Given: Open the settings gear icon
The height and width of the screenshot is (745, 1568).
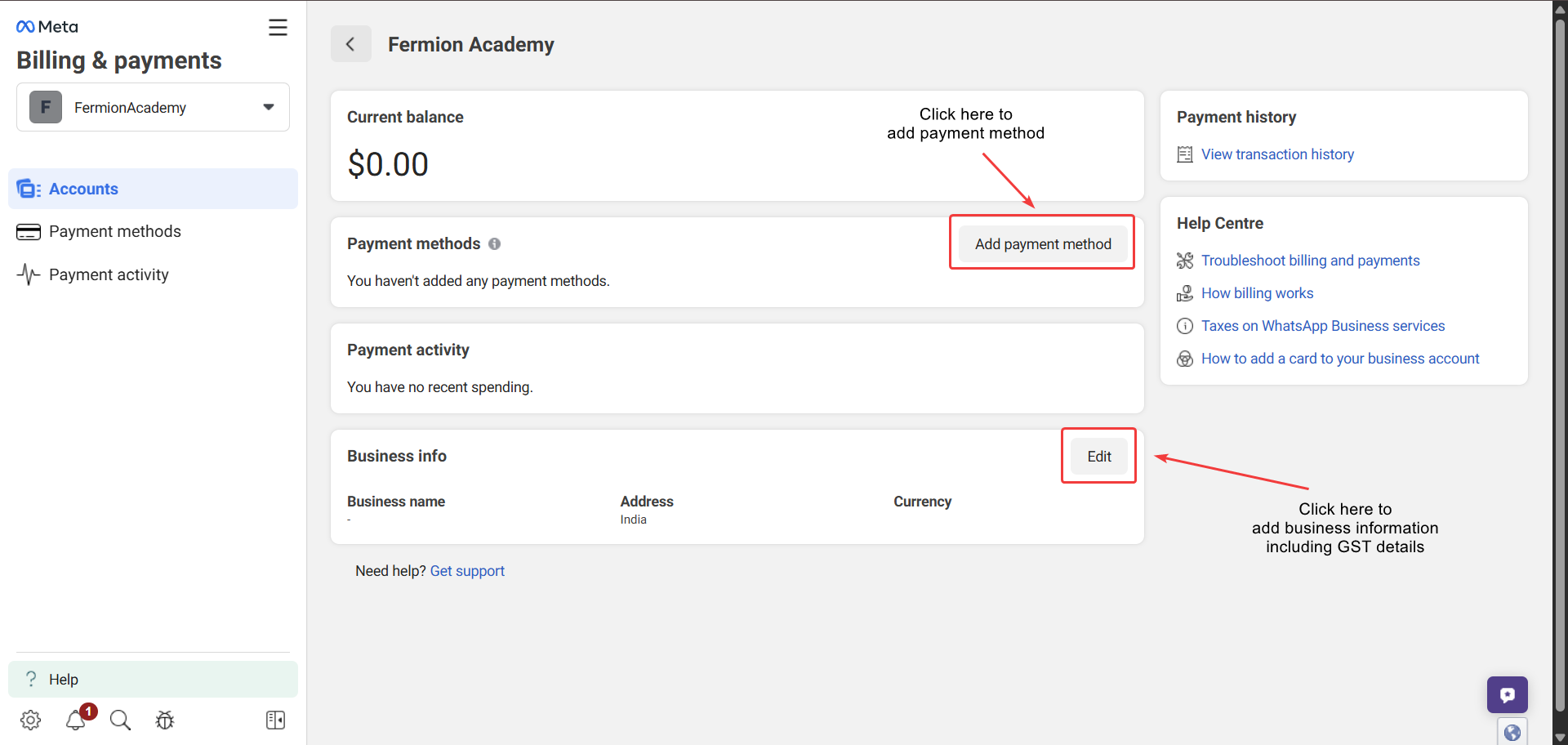Looking at the screenshot, I should tap(31, 720).
